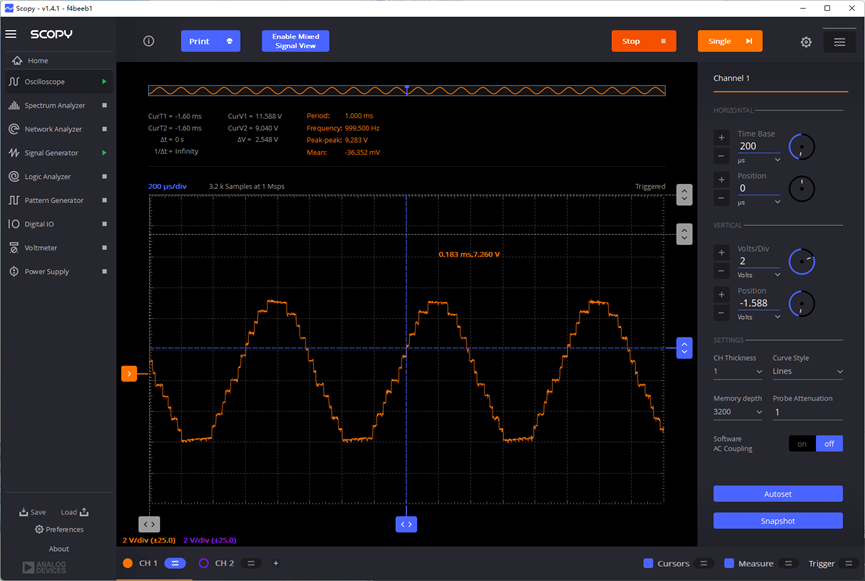This screenshot has width=865, height=581.
Task: Open the vertical Position unit dropdown
Action: point(759,317)
